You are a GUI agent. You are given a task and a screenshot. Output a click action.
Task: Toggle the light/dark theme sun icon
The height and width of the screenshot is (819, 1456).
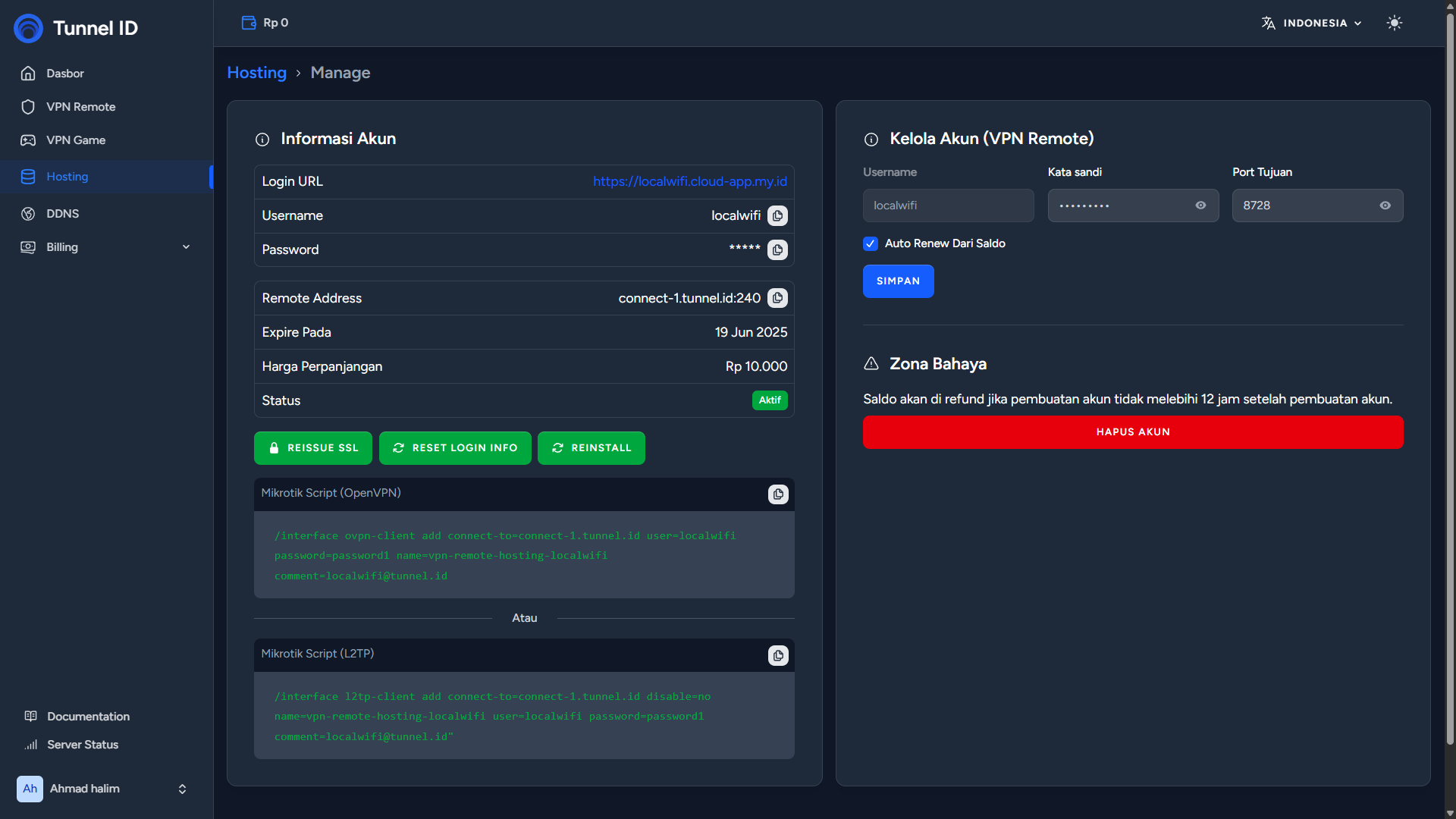[1394, 23]
